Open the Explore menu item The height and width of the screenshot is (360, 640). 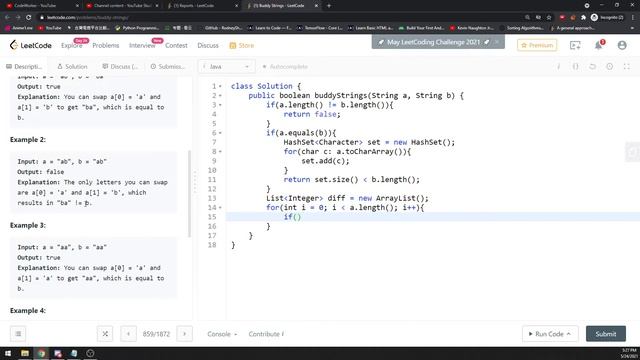pos(71,45)
